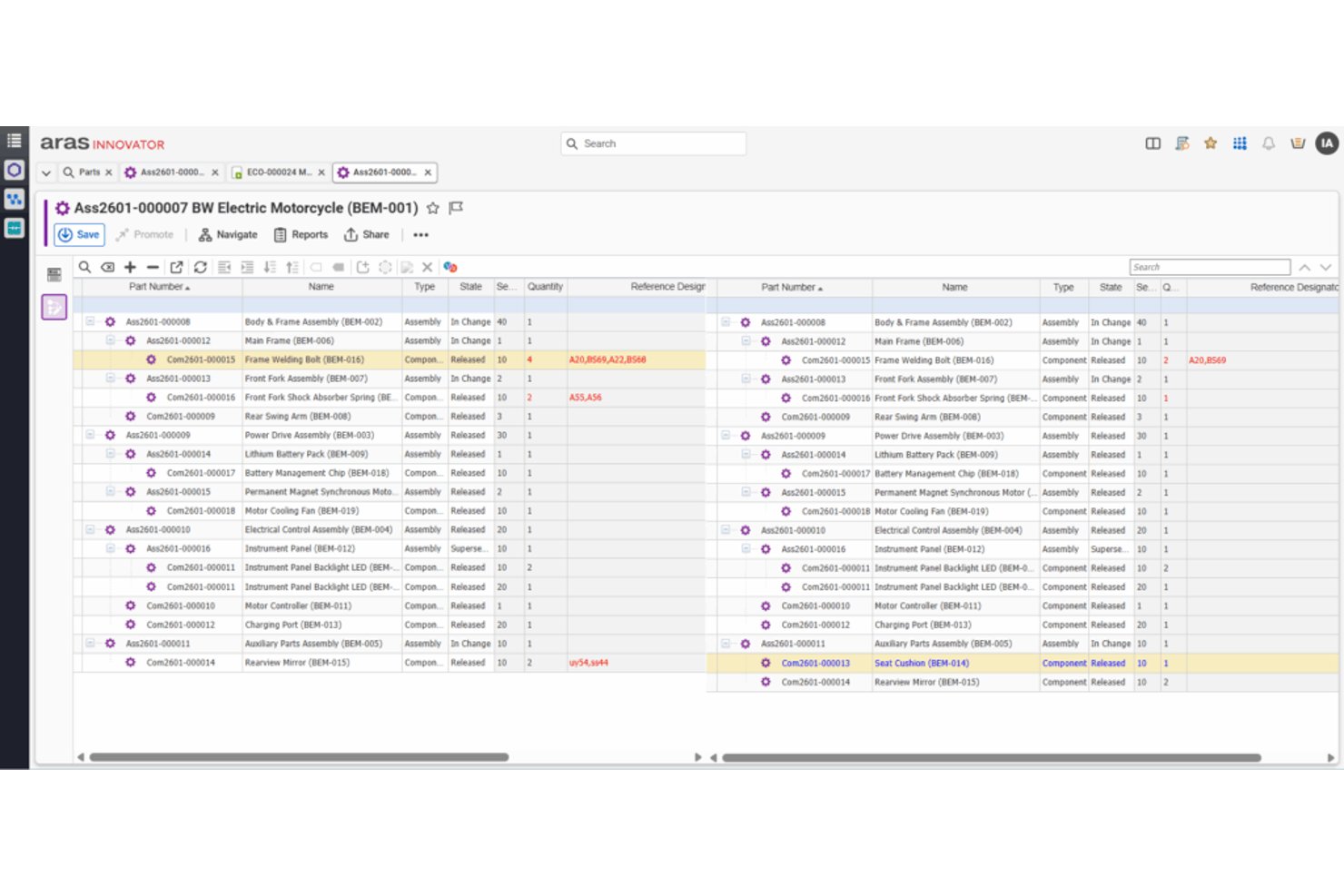Screen dimensions: 1344x896
Task: Click the Save button
Action: pos(79,234)
